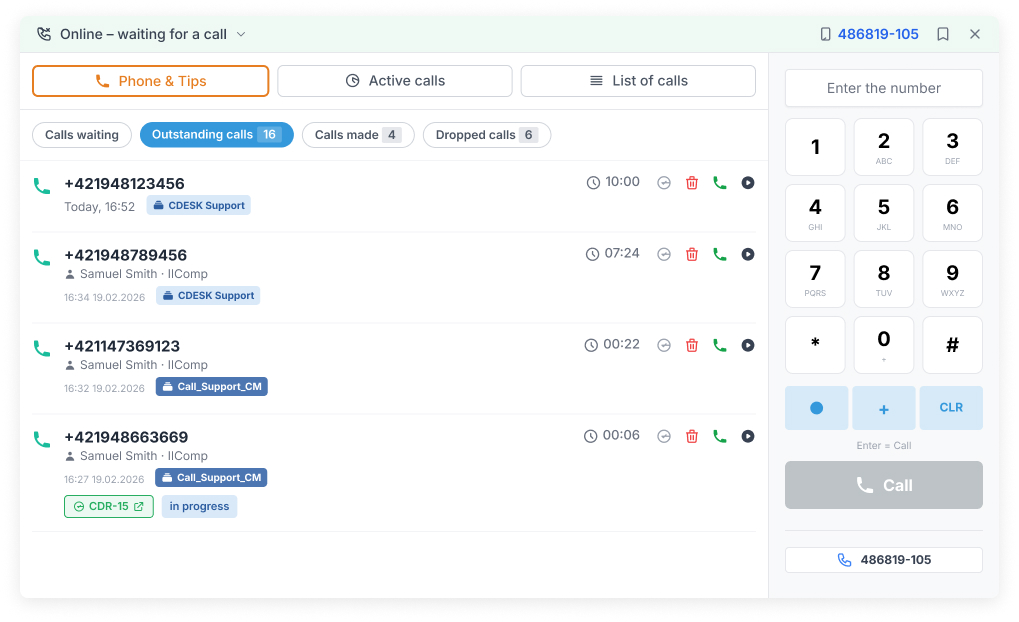Select the Calls waiting filter
The image size is (1019, 622).
point(82,135)
